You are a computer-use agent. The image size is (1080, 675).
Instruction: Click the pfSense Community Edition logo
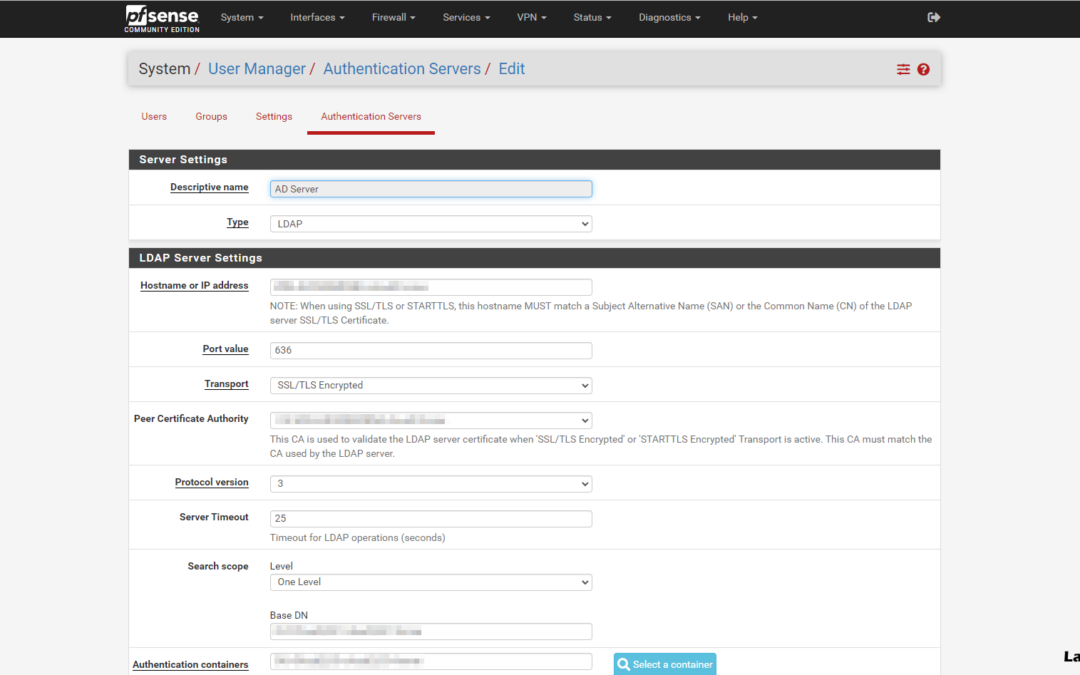[x=161, y=18]
